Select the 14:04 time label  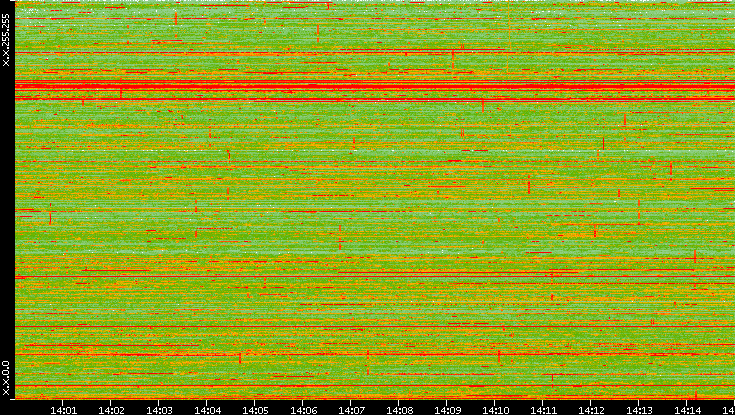click(x=207, y=410)
